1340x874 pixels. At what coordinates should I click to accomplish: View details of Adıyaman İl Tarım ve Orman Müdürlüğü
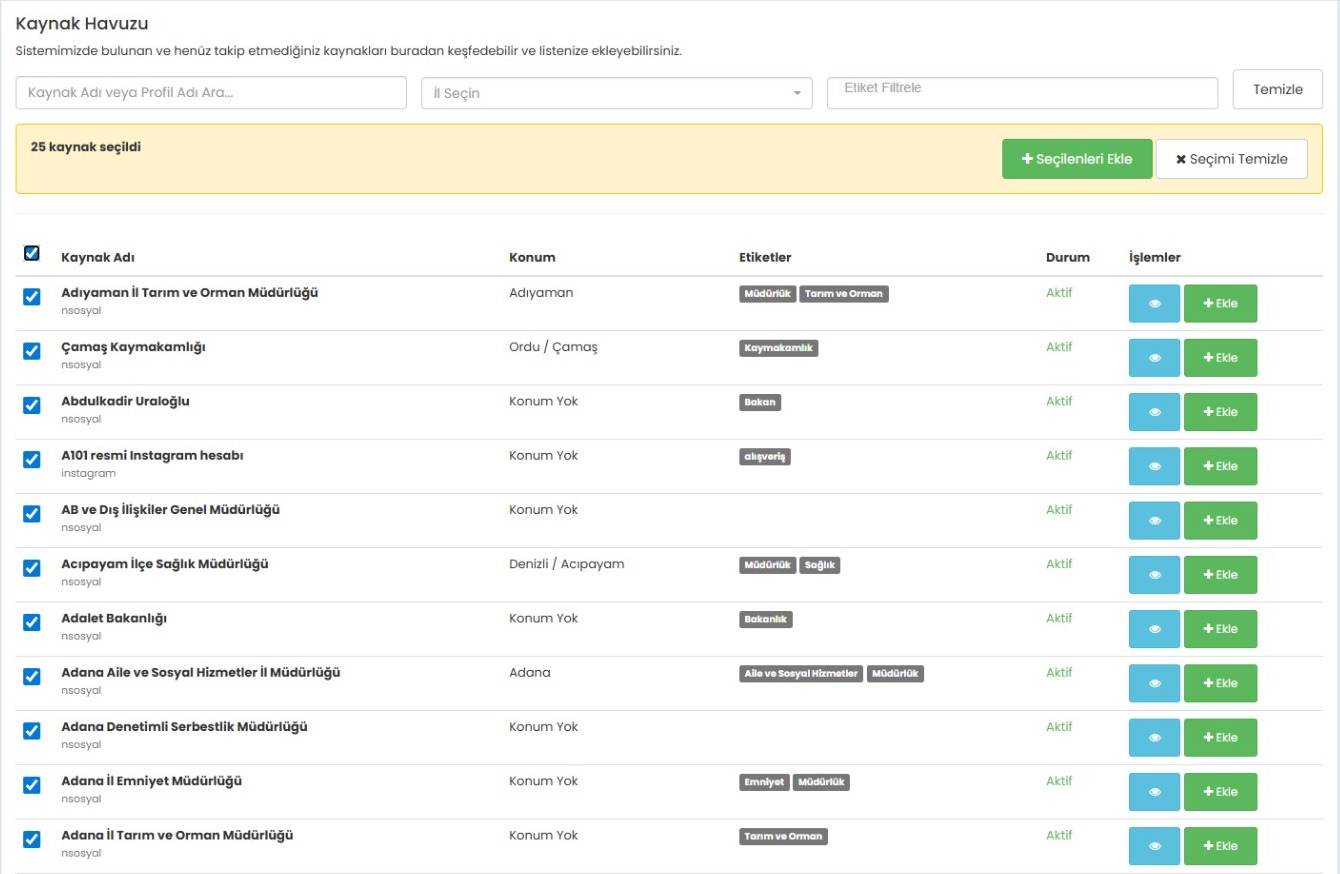(1154, 304)
